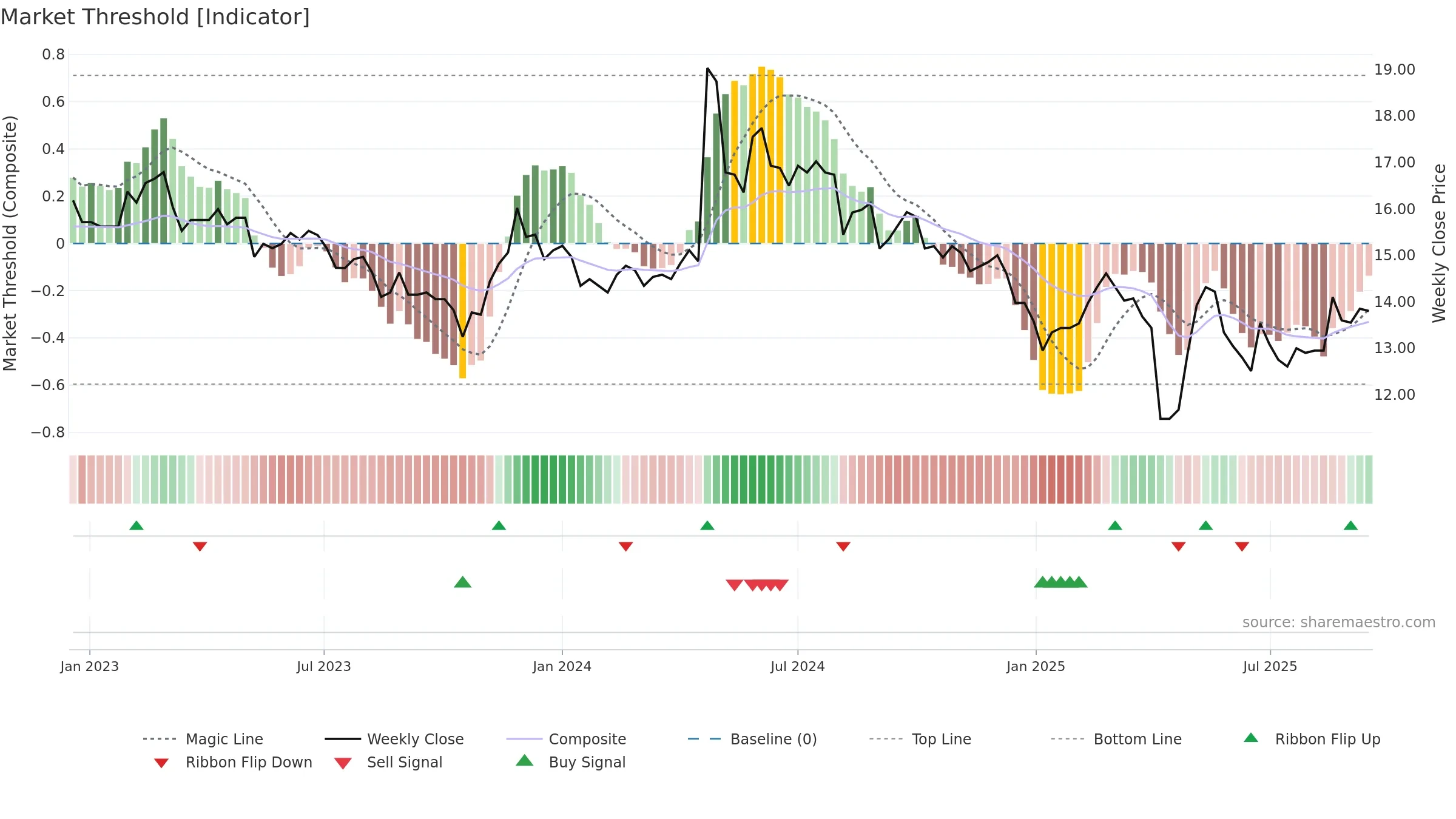This screenshot has width=1456, height=819.
Task: Toggle the Buy Signal legend entry
Action: [x=570, y=762]
